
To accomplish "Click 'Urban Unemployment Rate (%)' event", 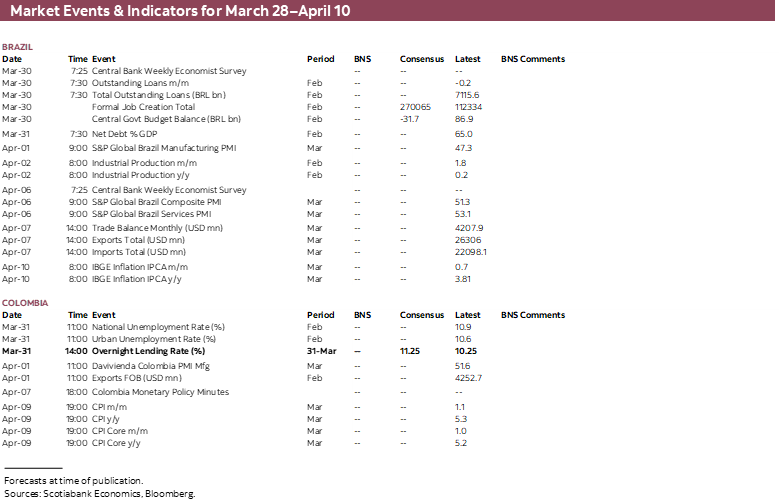I will click(x=154, y=339).
